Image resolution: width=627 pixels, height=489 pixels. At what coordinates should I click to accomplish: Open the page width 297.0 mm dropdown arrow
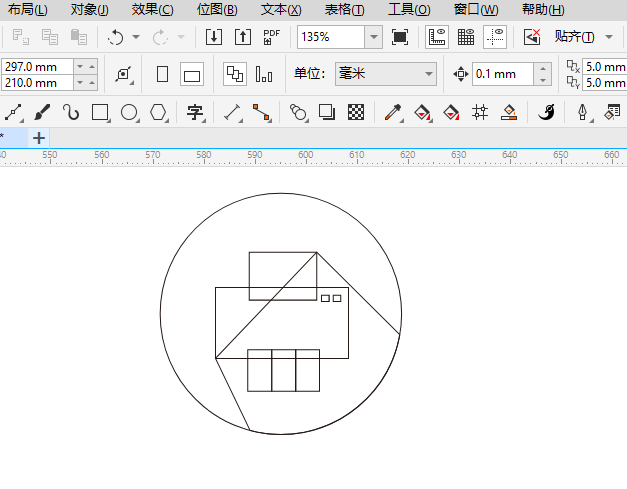click(80, 66)
